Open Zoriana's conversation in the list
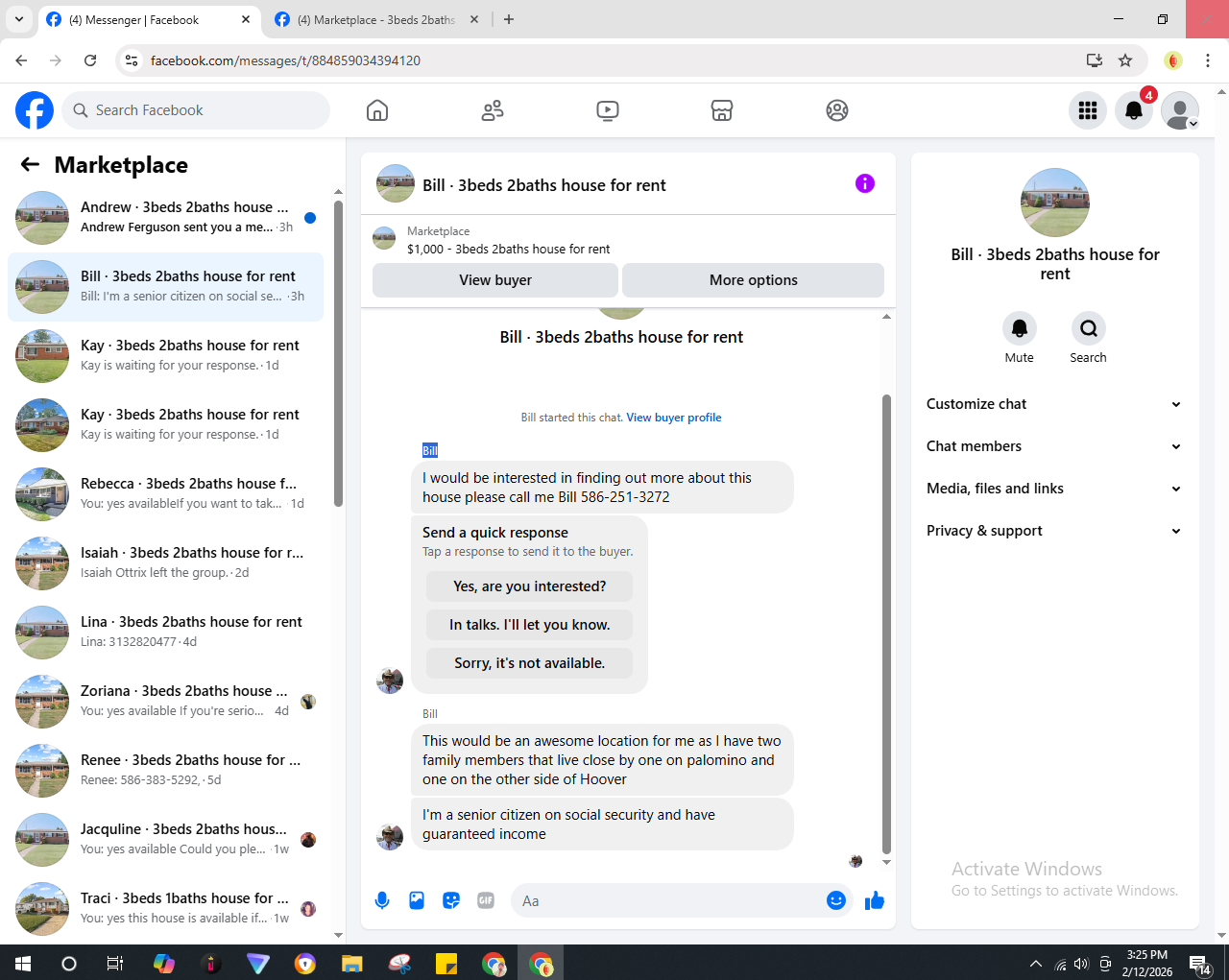 (165, 702)
